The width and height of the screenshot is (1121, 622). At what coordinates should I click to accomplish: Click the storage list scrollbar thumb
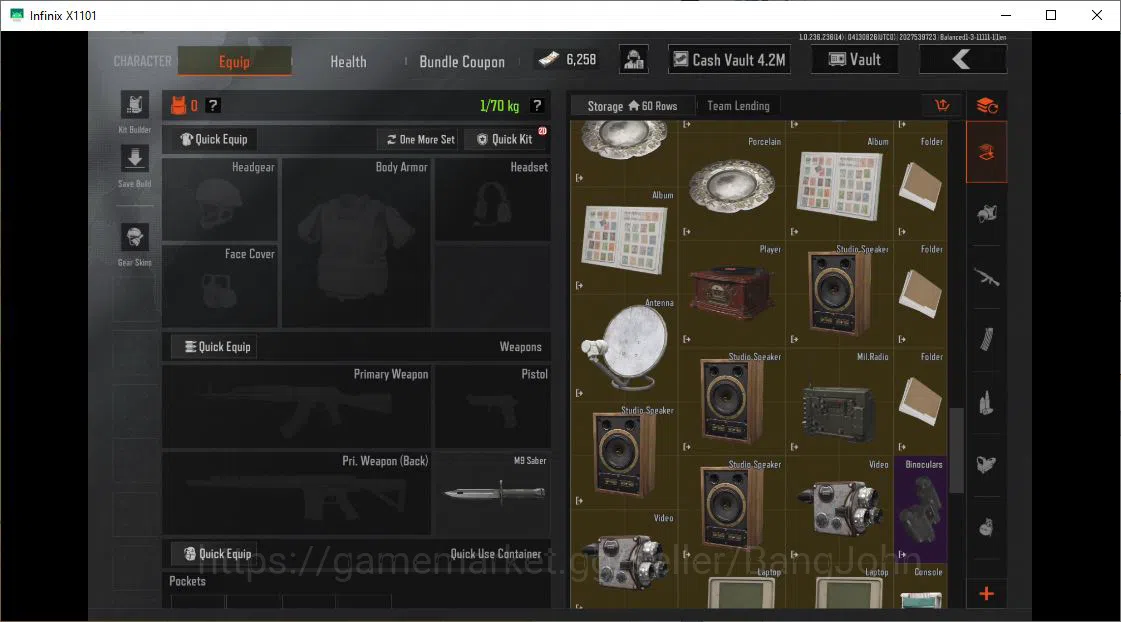[x=956, y=450]
